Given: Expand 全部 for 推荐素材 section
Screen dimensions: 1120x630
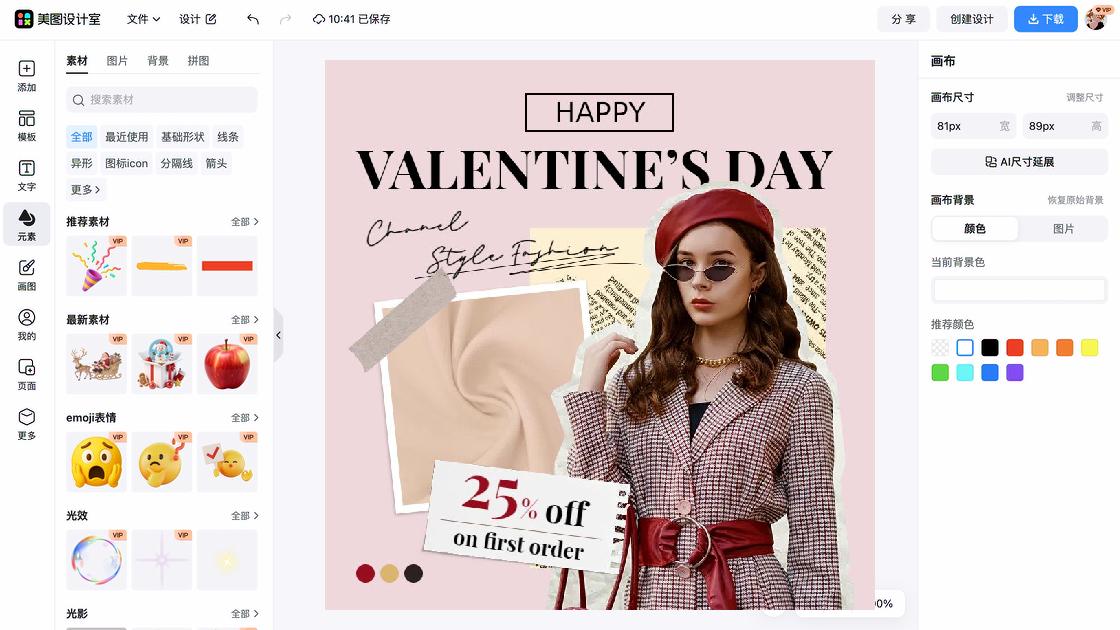Looking at the screenshot, I should [x=244, y=222].
